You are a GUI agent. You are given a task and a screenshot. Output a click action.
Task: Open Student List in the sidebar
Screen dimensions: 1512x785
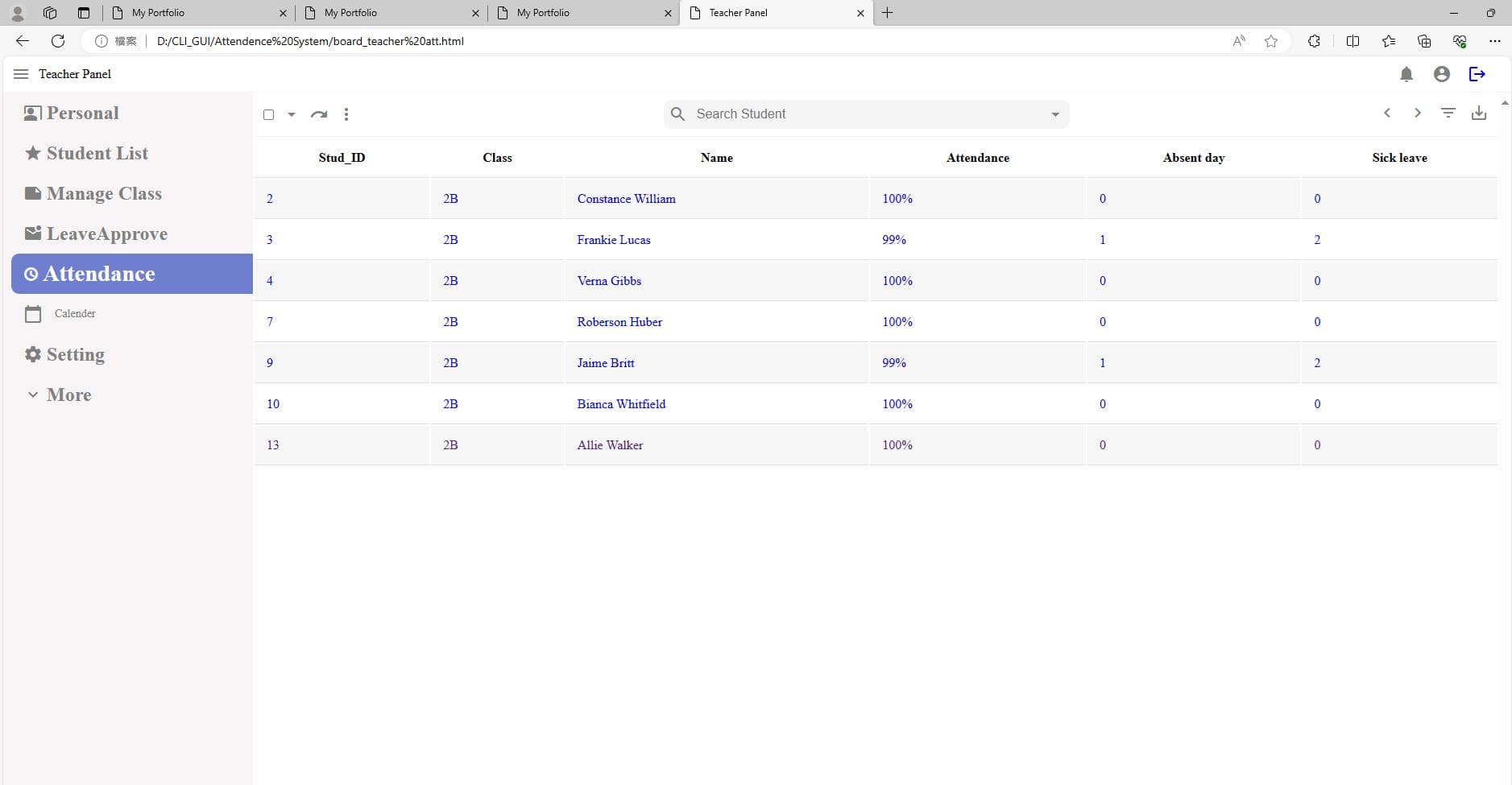click(97, 153)
